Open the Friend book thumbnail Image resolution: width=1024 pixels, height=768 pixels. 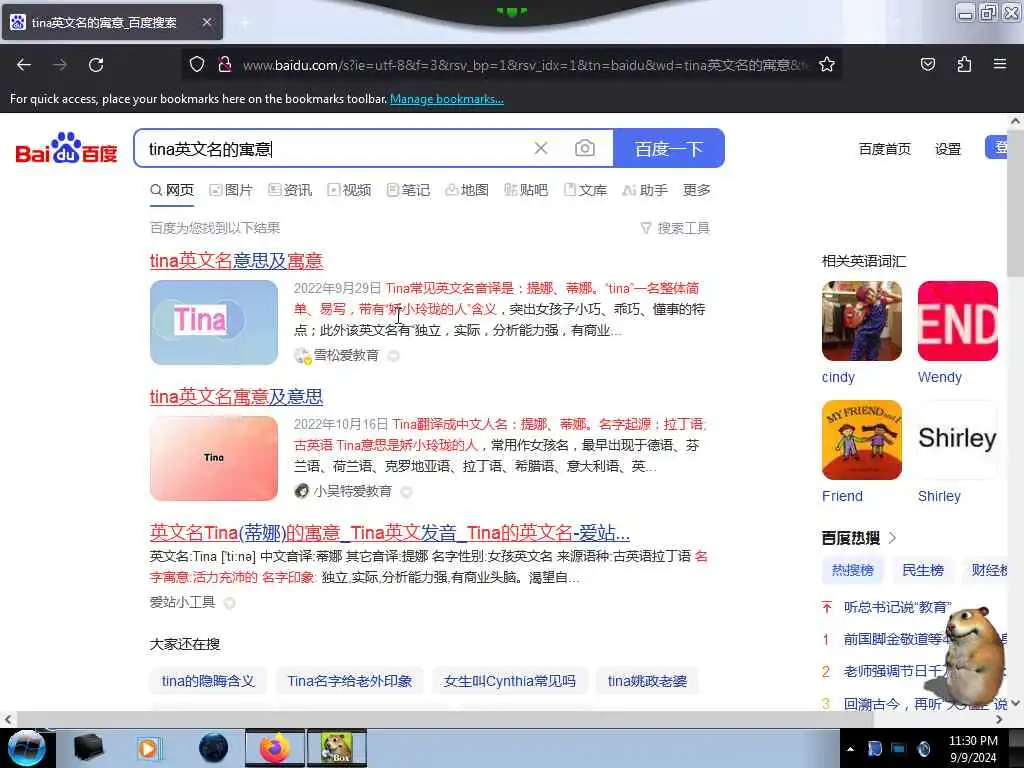861,440
